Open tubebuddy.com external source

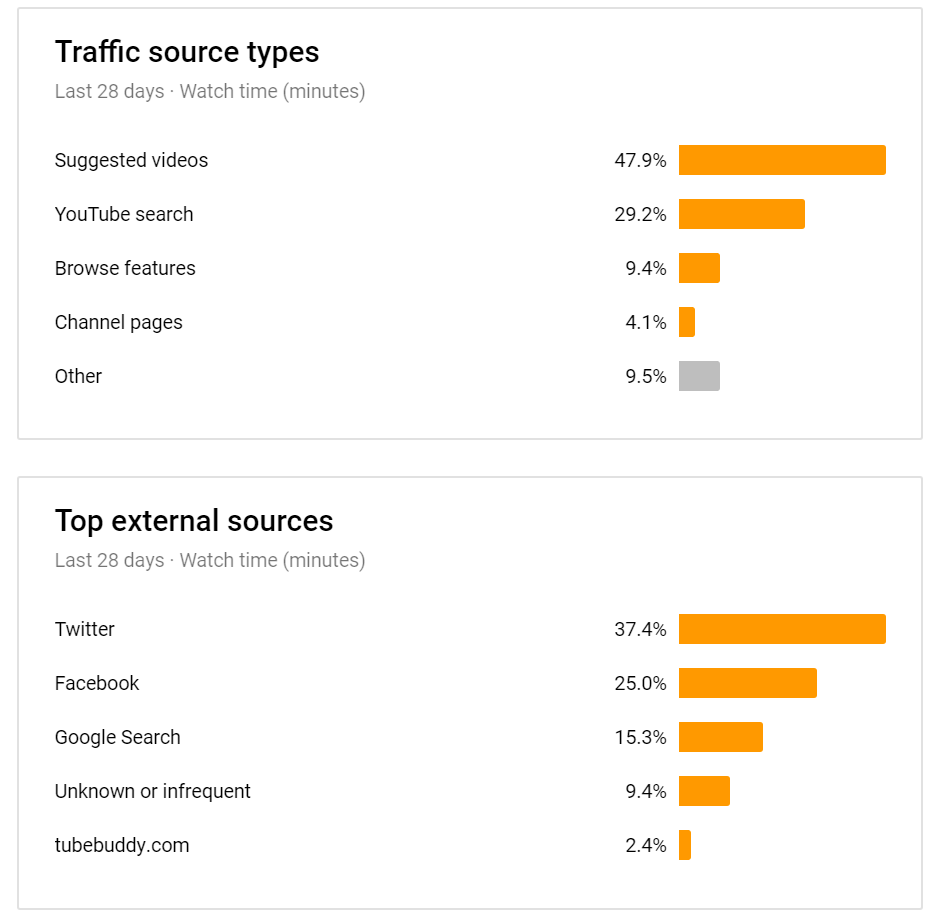pos(122,845)
